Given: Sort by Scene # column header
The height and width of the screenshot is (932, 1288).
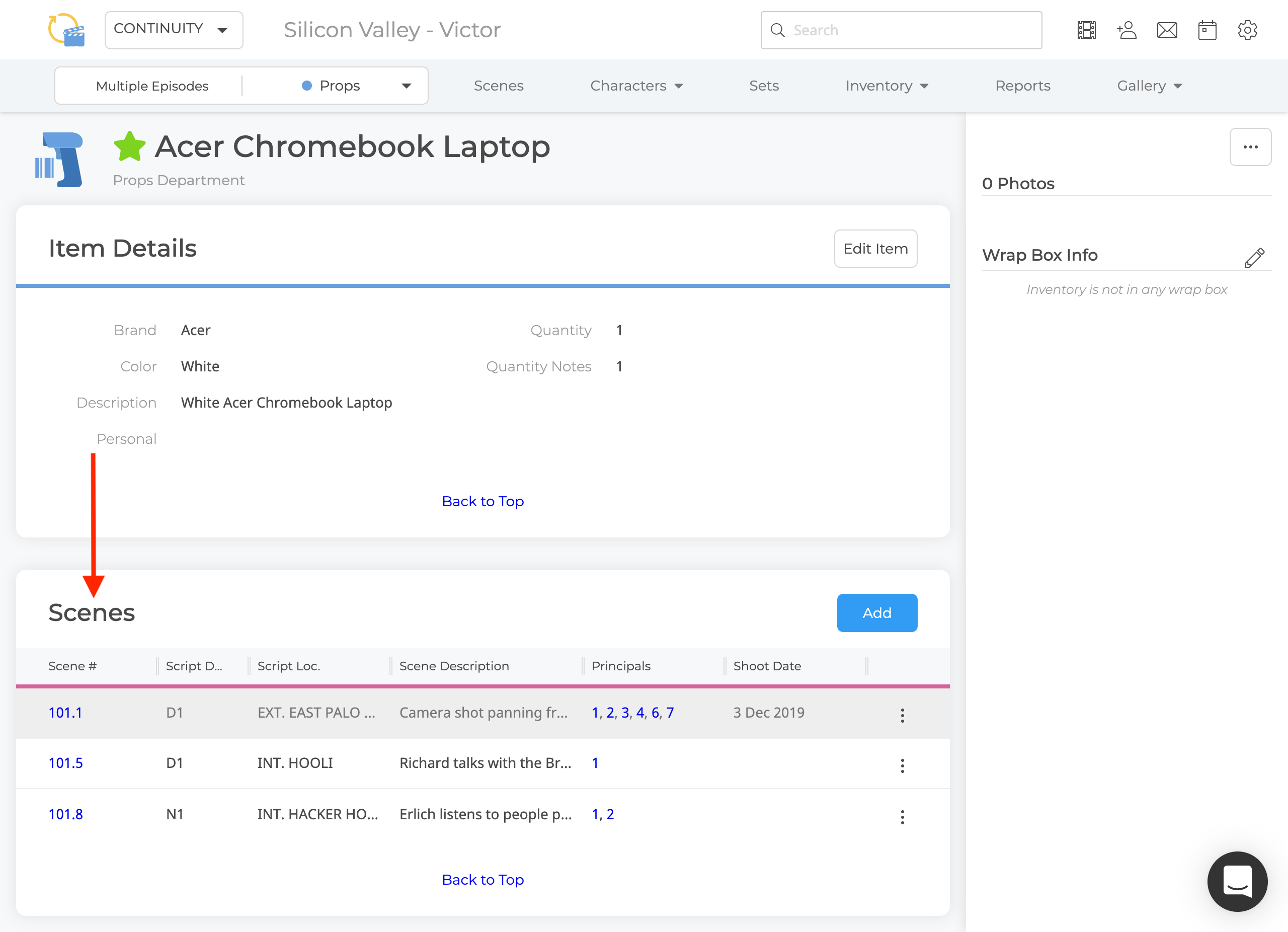Looking at the screenshot, I should [x=72, y=666].
